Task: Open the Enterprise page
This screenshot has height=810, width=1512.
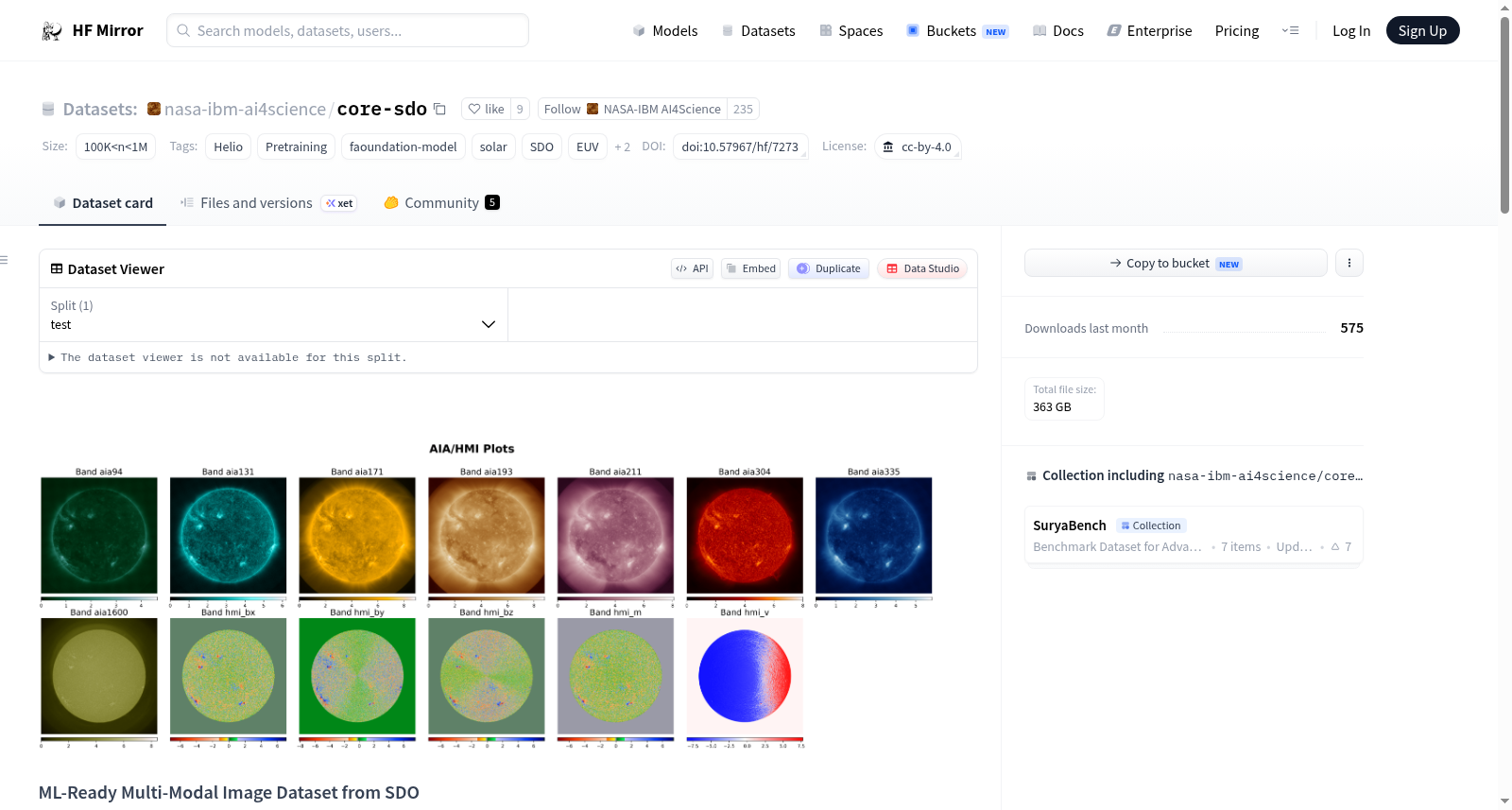Action: click(1149, 31)
